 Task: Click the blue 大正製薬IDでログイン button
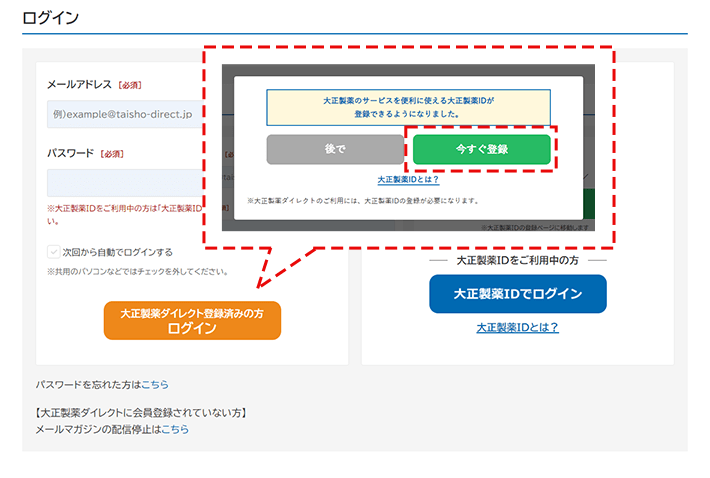pyautogui.click(x=518, y=294)
